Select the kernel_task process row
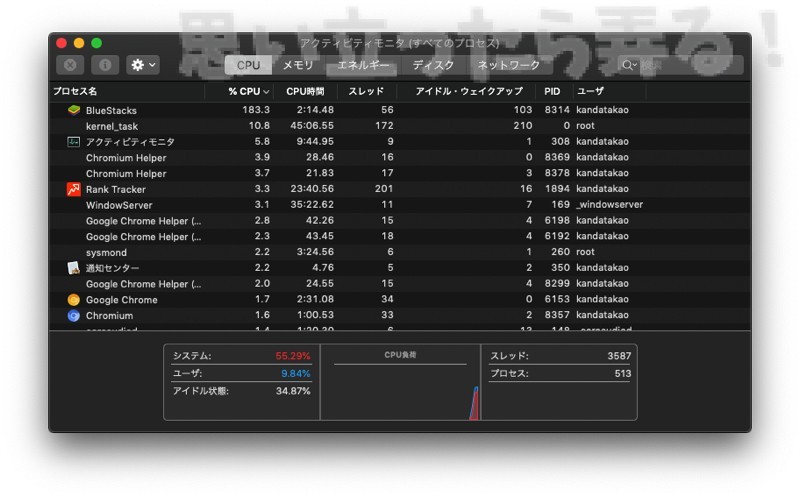Screen dimensions: 800x497 (x=399, y=126)
